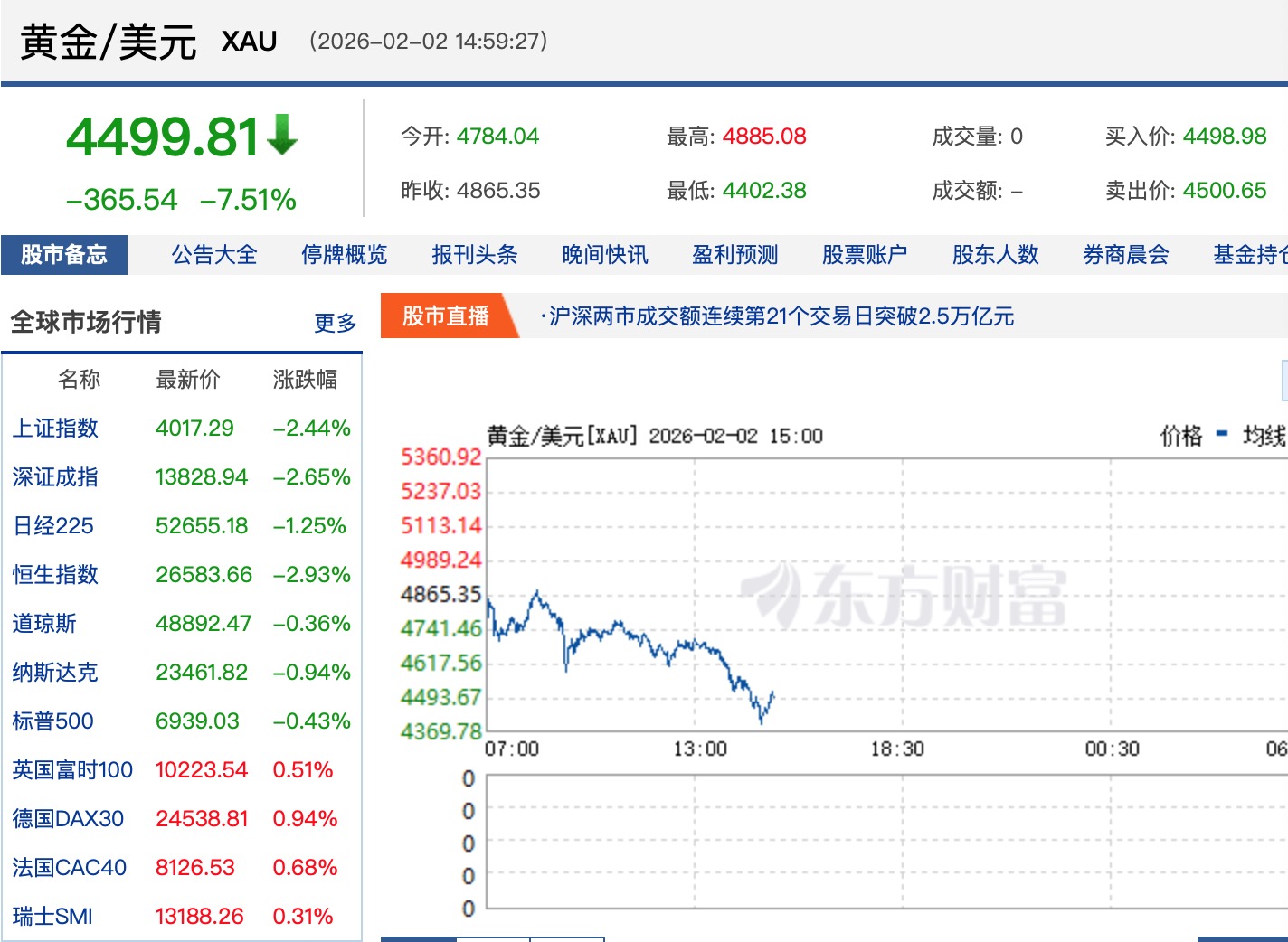Select 上证指数 from the market list
This screenshot has width=1288, height=942.
tap(55, 429)
